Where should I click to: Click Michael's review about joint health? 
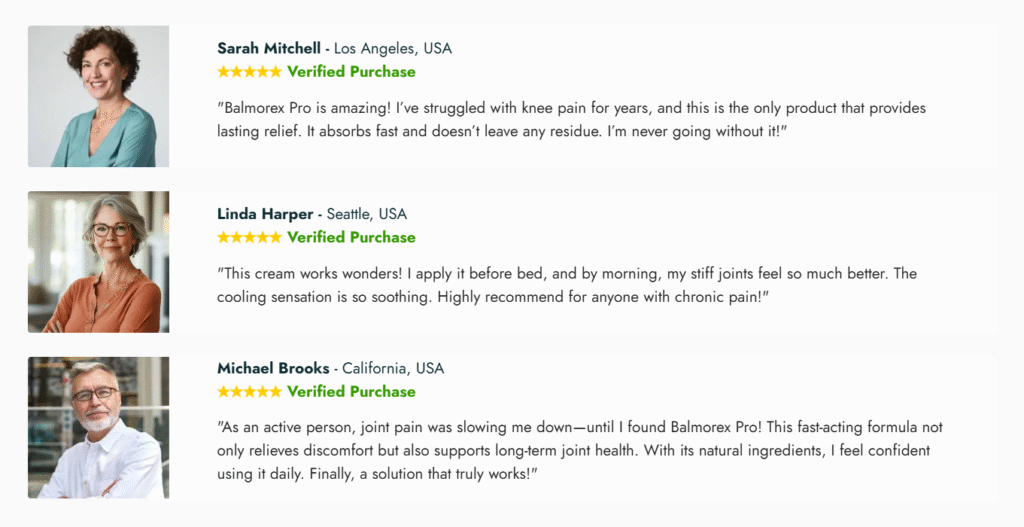(x=580, y=451)
